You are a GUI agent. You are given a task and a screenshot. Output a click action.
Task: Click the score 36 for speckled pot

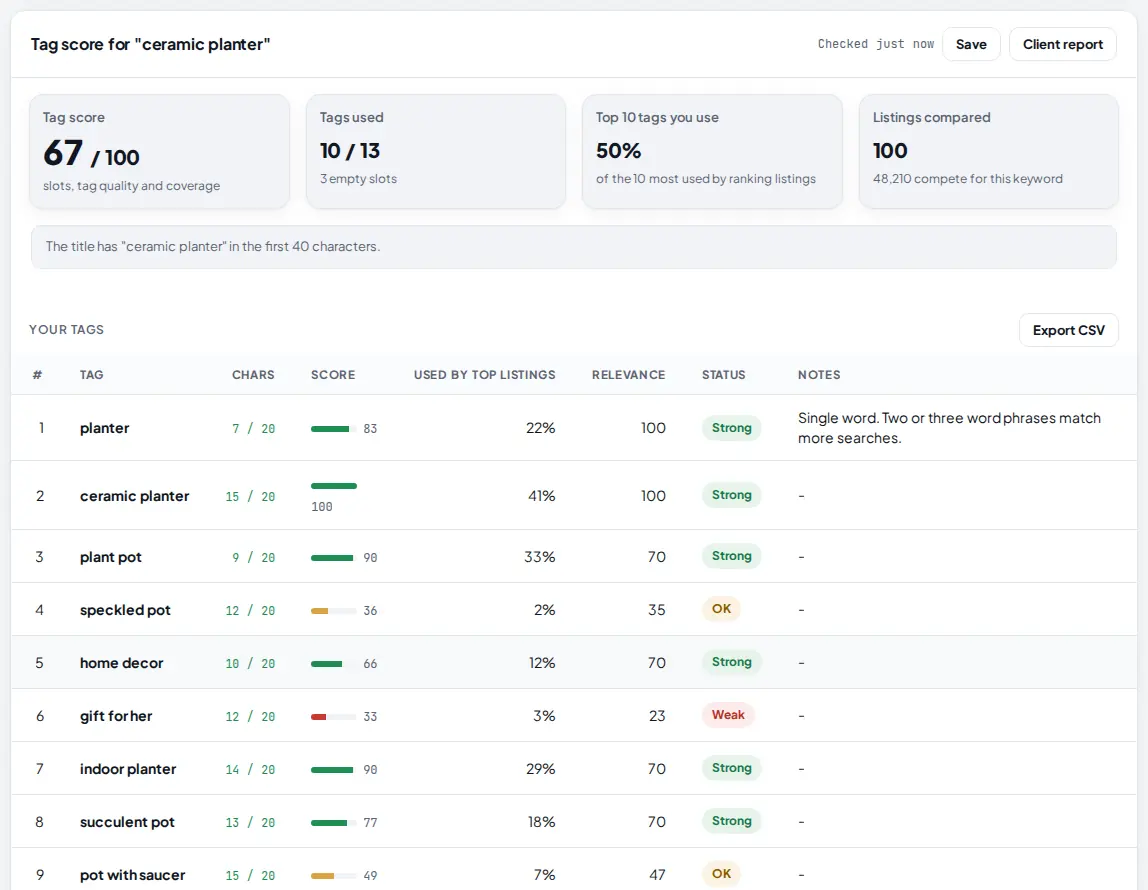tap(370, 610)
